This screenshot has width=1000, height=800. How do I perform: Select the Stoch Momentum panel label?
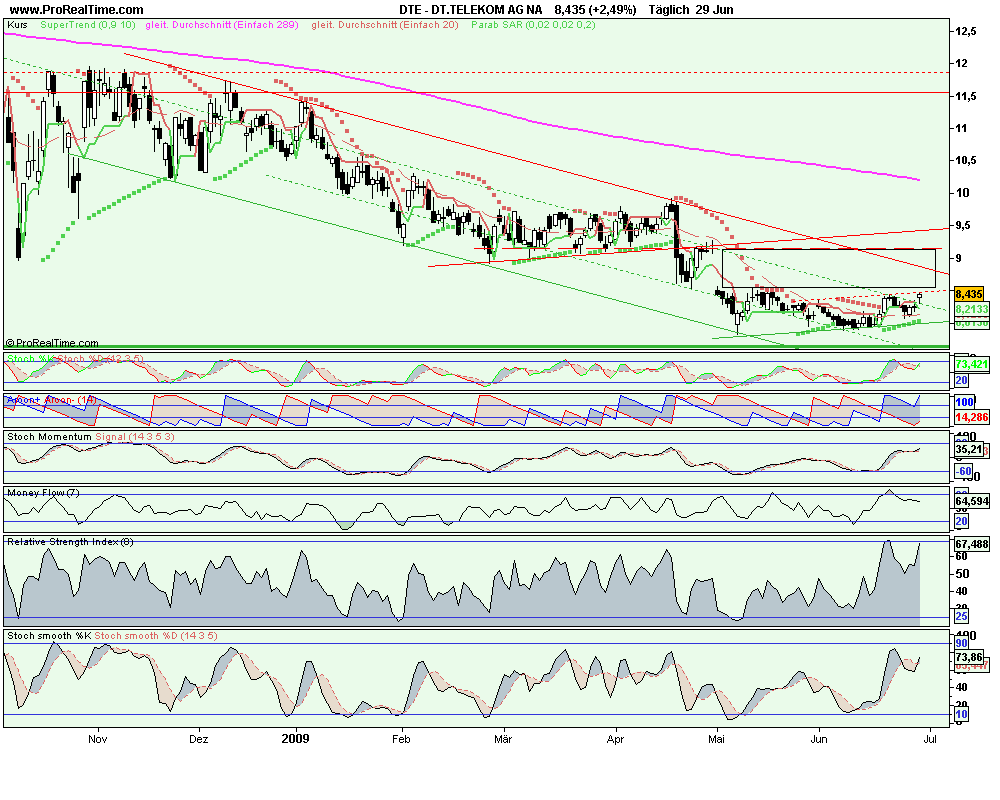point(49,437)
